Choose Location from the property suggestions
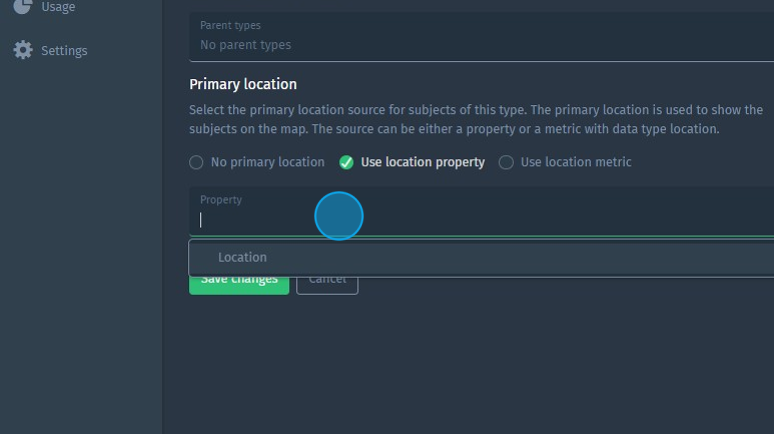The image size is (774, 434). click(242, 257)
